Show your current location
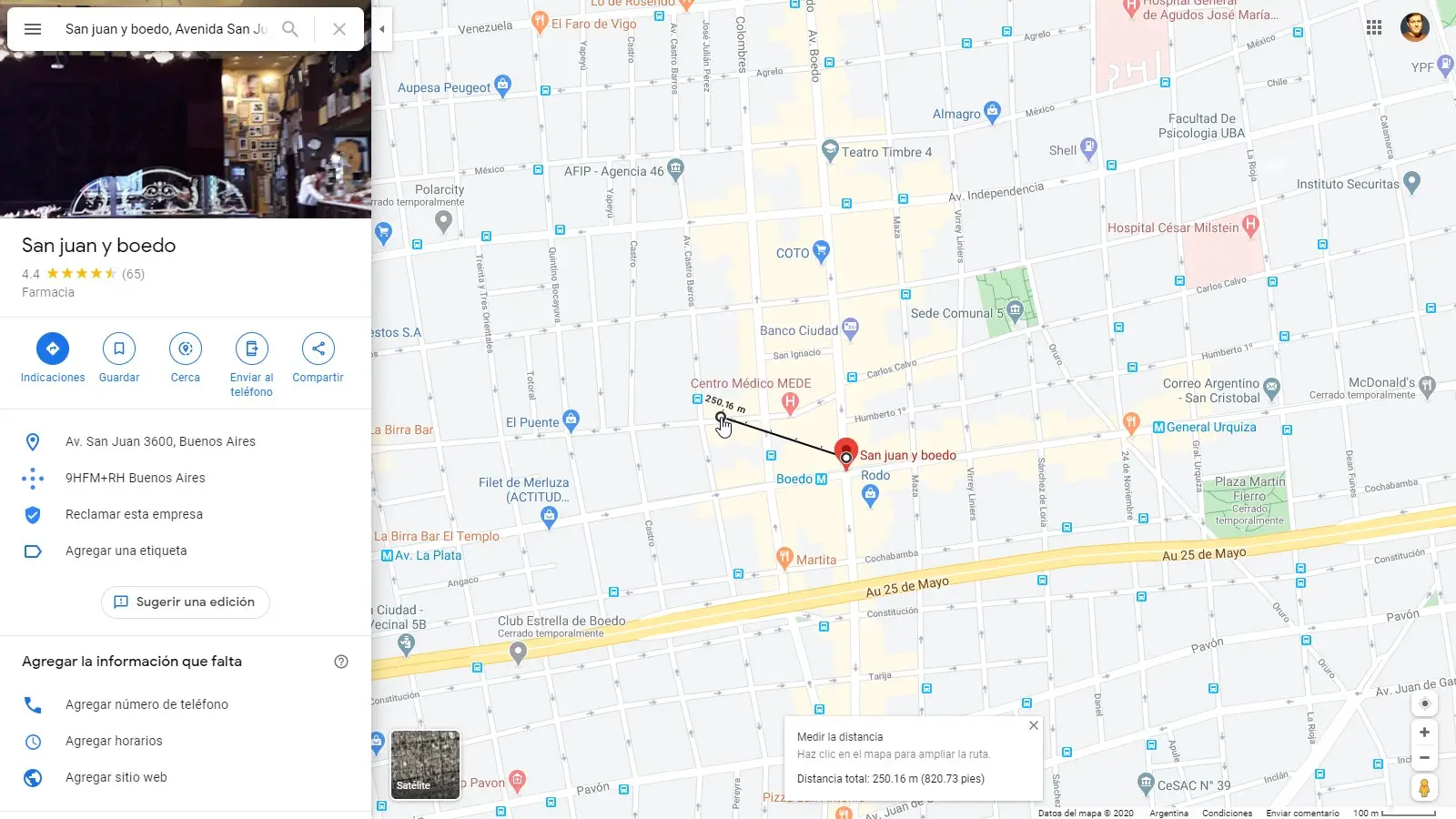This screenshot has height=819, width=1456. point(1425,703)
